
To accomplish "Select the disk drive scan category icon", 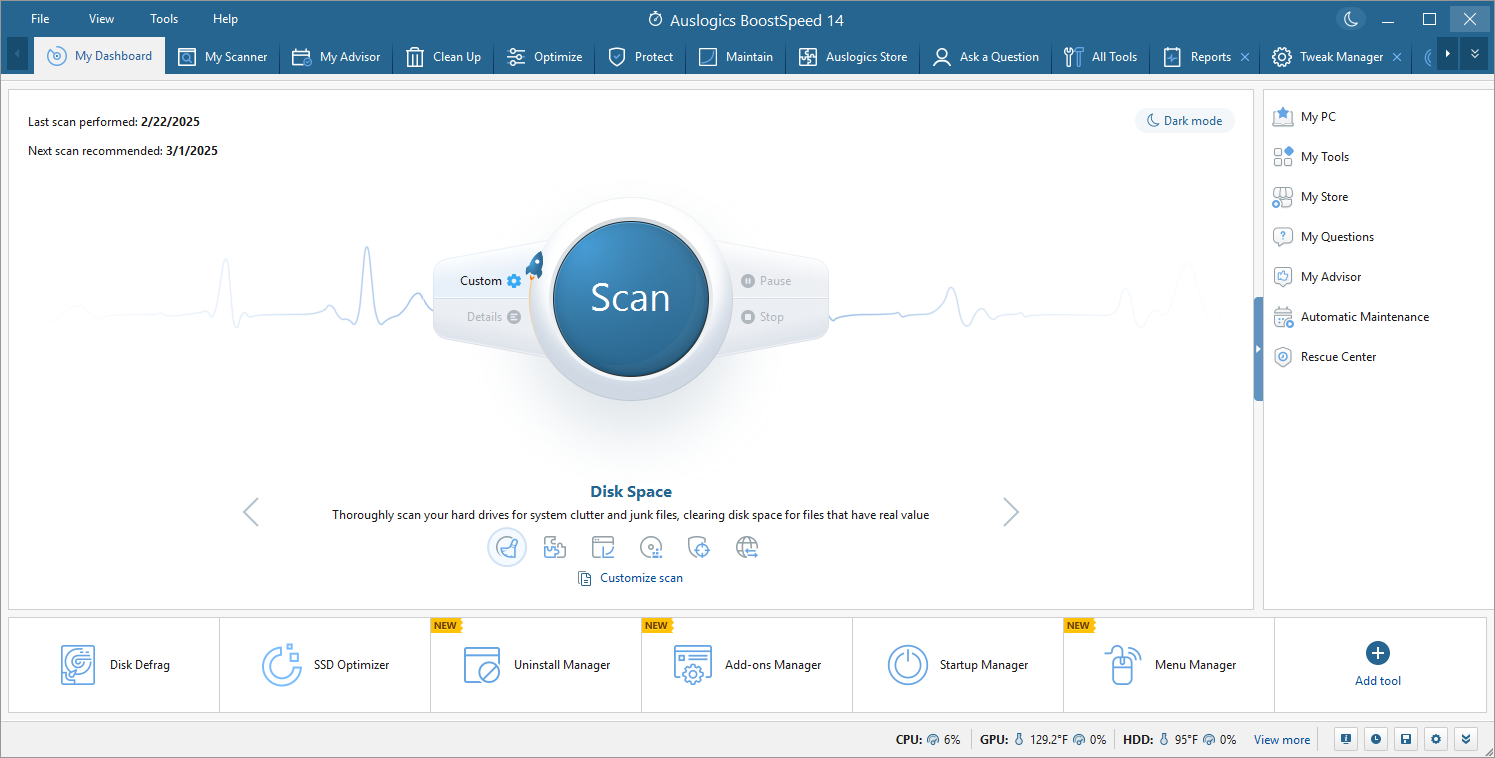I will point(651,547).
